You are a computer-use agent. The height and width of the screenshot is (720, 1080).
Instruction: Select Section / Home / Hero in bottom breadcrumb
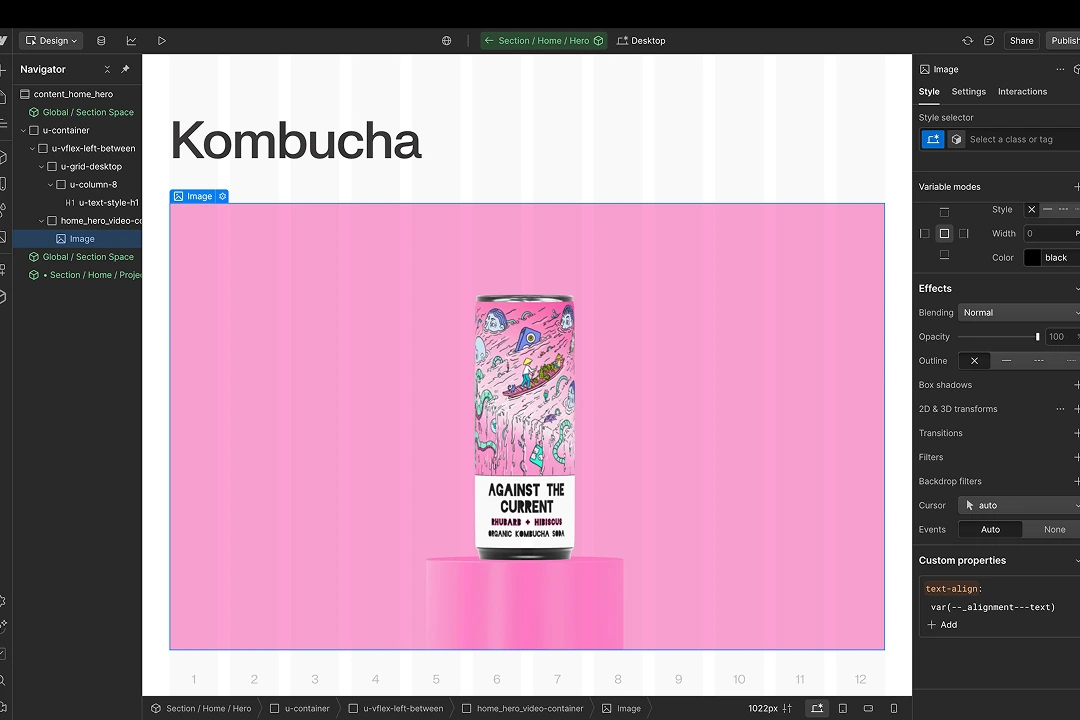point(201,708)
